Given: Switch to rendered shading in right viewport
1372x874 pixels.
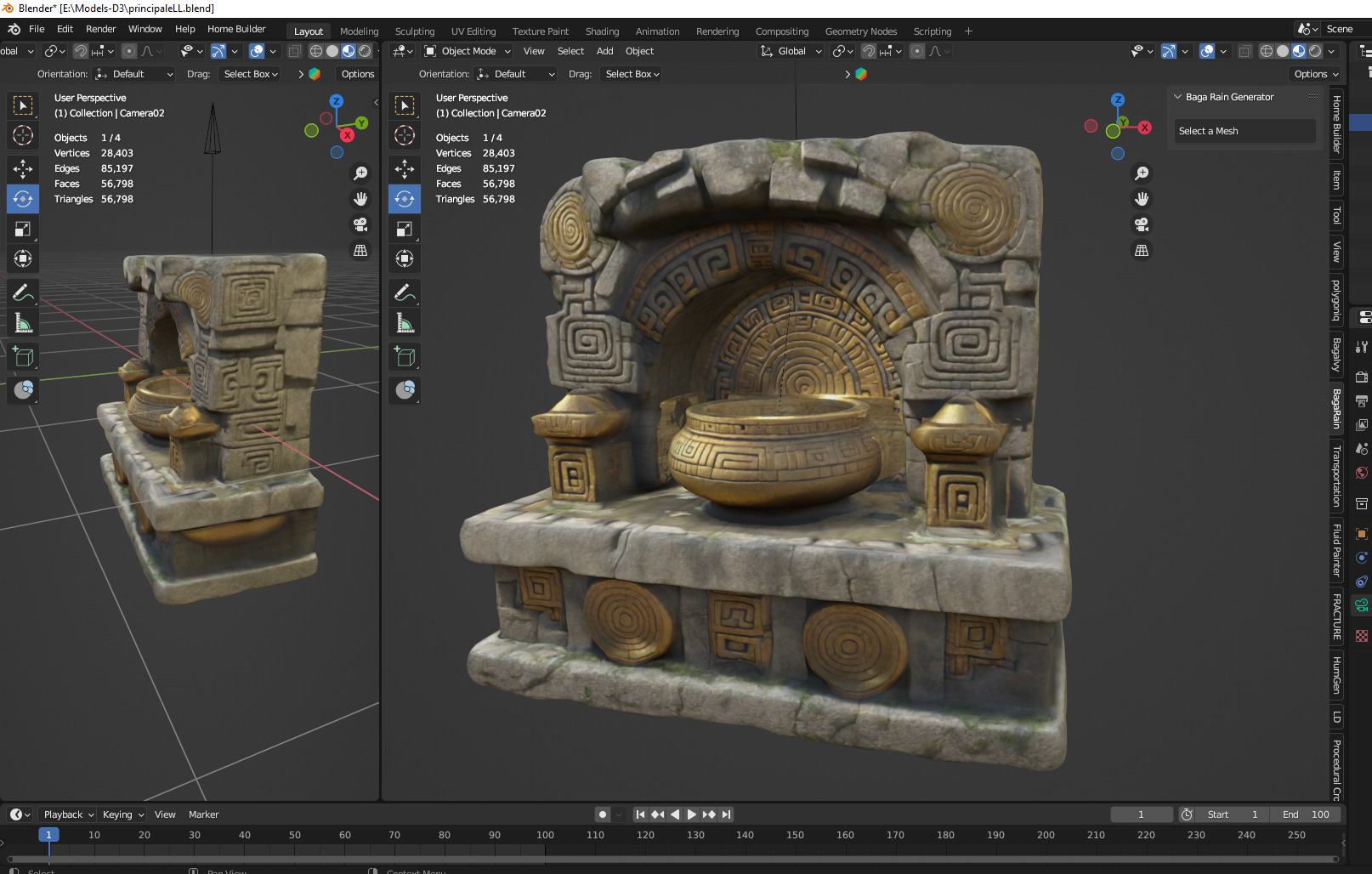Looking at the screenshot, I should [1315, 51].
